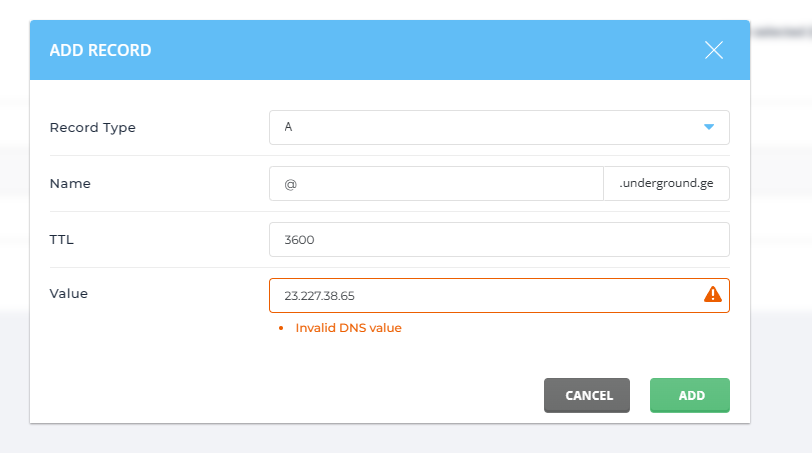Click the TTL field label

point(61,240)
